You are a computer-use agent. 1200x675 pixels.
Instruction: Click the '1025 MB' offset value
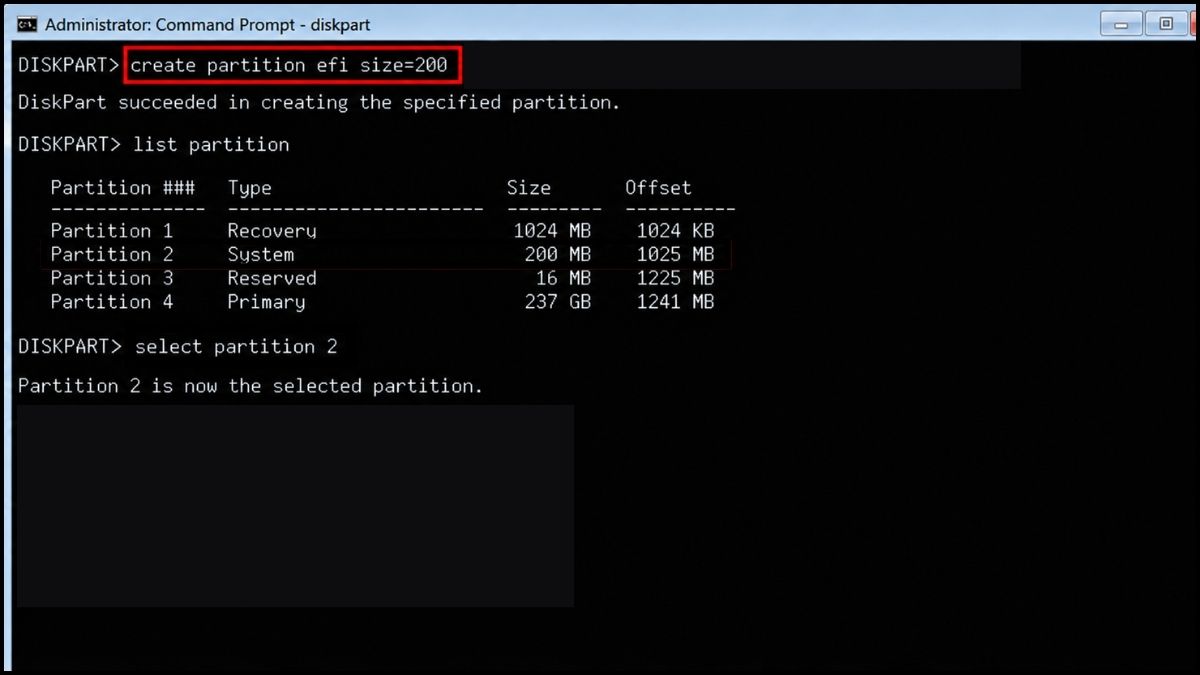tap(675, 255)
